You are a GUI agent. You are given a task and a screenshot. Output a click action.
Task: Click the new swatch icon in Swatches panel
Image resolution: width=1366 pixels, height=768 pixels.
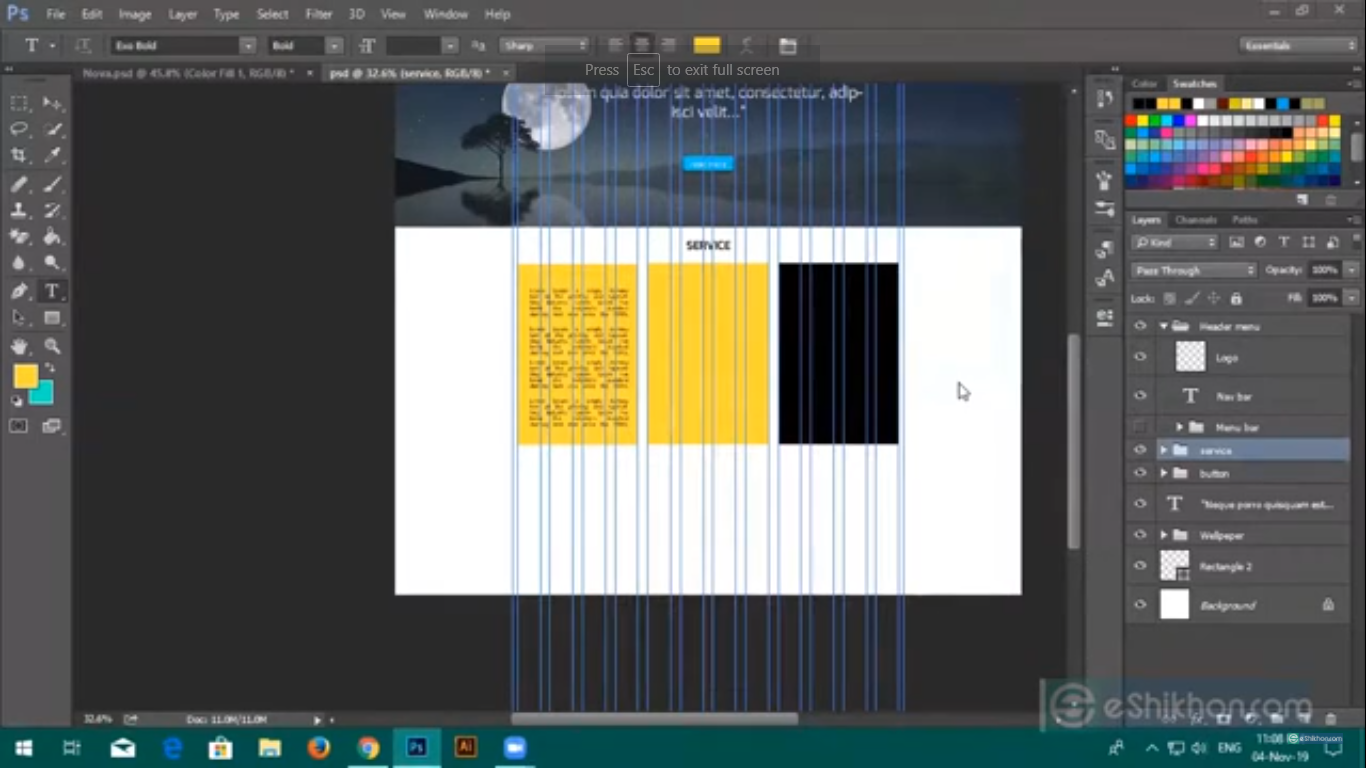point(1303,199)
